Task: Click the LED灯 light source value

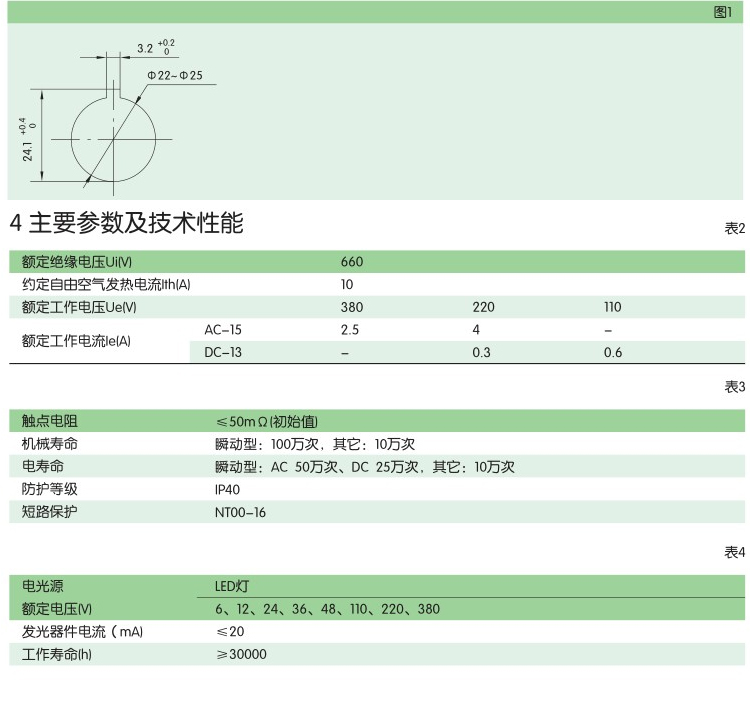Action: pos(230,587)
